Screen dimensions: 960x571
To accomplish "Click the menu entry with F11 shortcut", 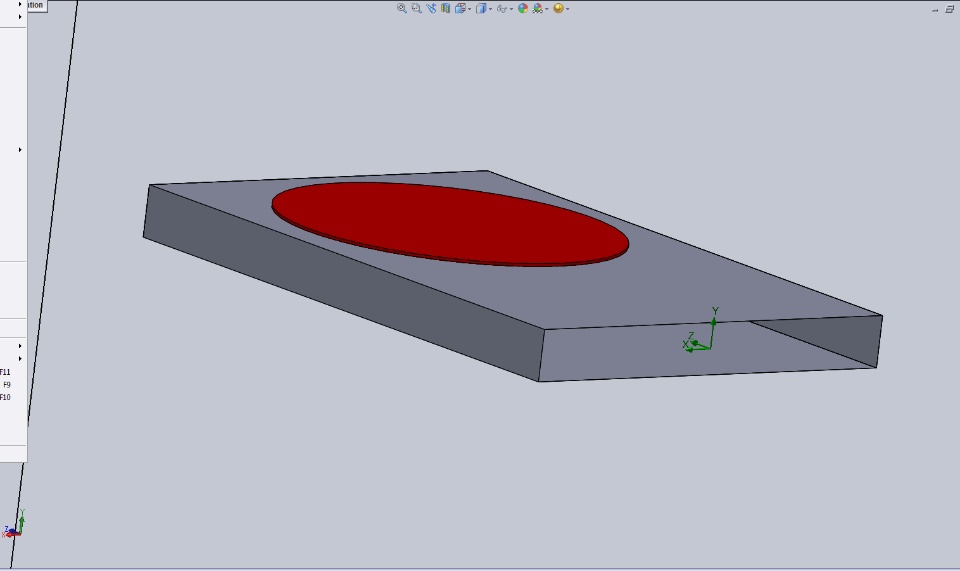I will pos(13,372).
